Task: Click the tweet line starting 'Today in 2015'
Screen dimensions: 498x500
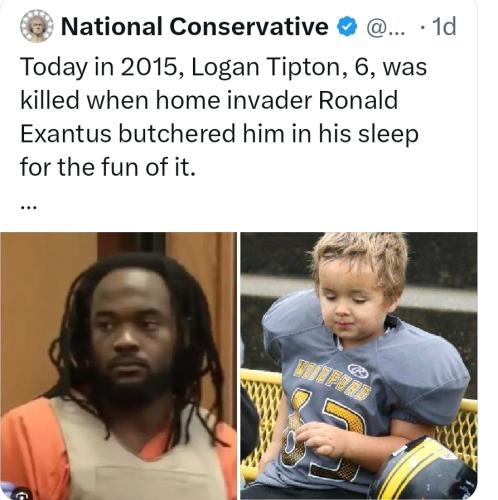Action: click(x=224, y=68)
